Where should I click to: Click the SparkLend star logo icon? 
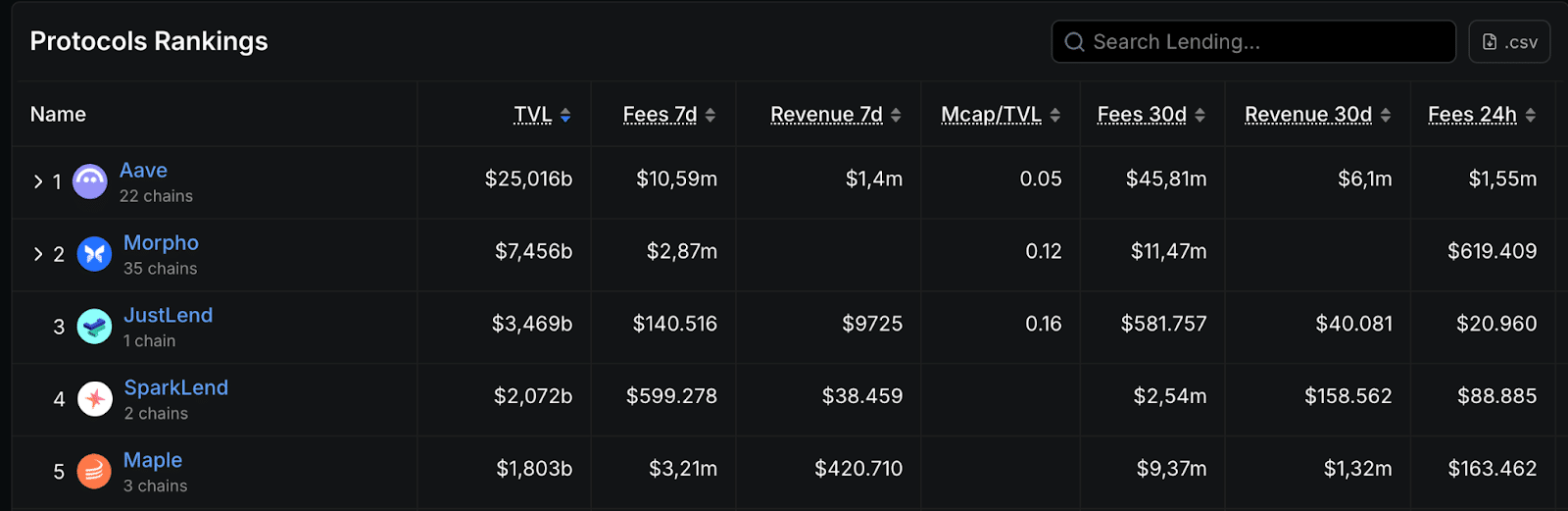point(95,399)
